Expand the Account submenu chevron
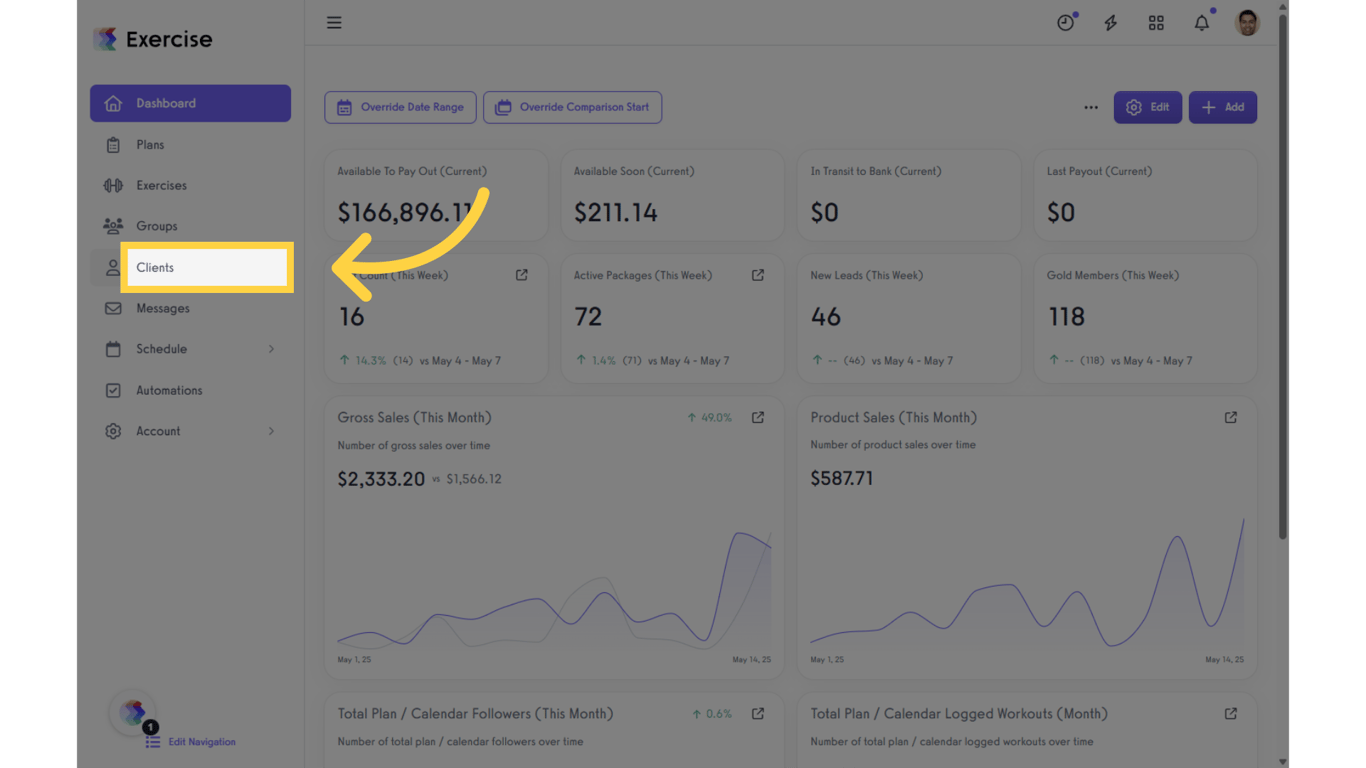 point(271,431)
